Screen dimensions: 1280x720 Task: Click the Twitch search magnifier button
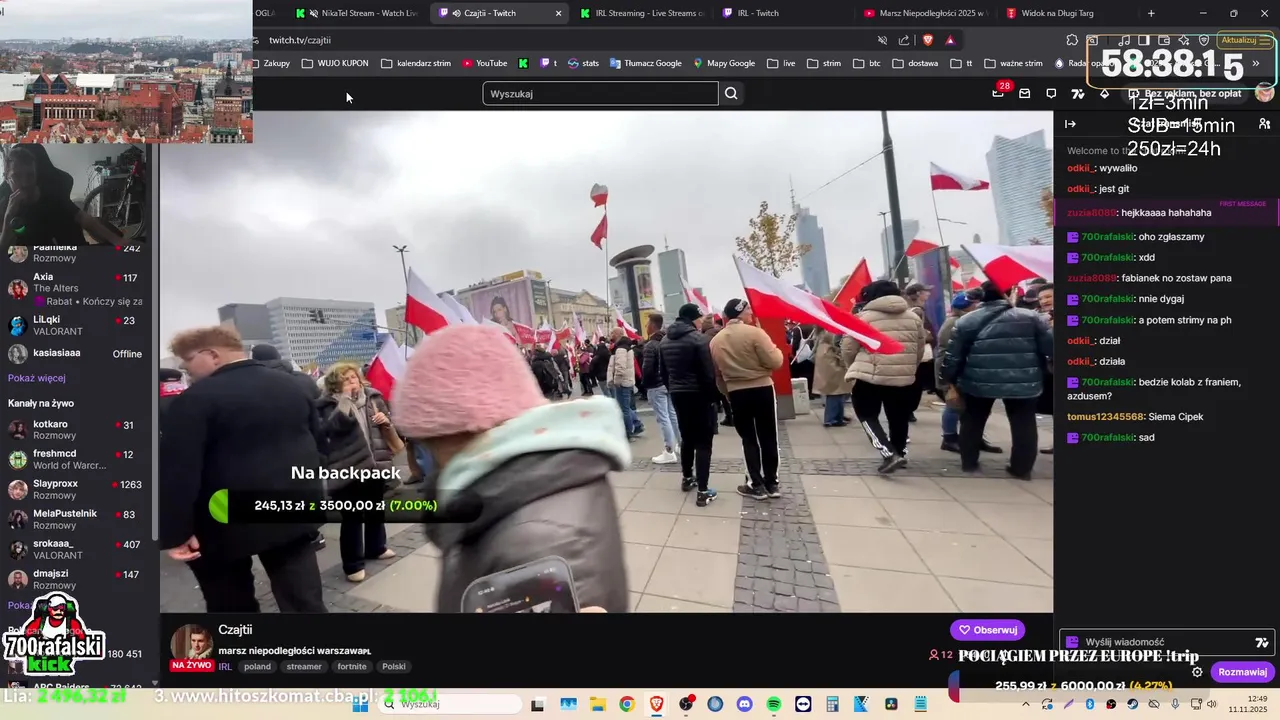click(731, 94)
